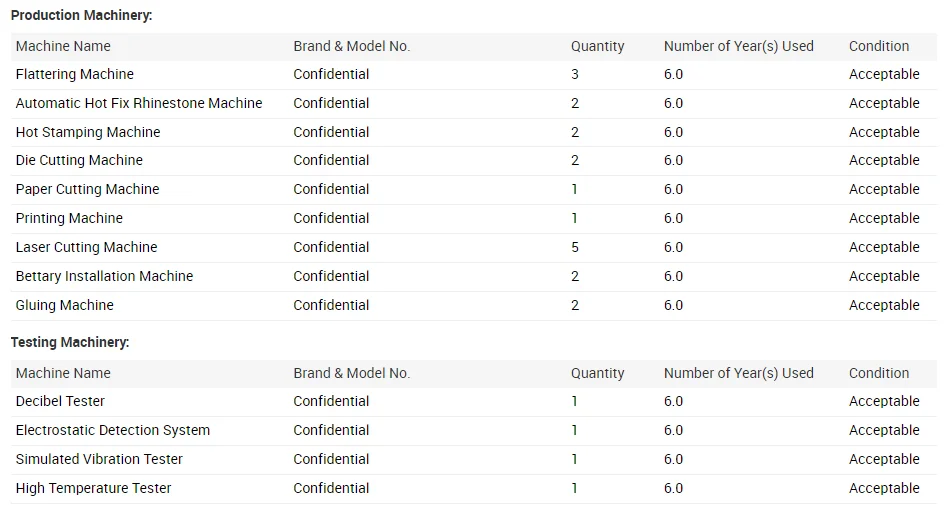Image resolution: width=946 pixels, height=519 pixels.
Task: Select the Electrostatic Detection System entry
Action: coord(113,430)
